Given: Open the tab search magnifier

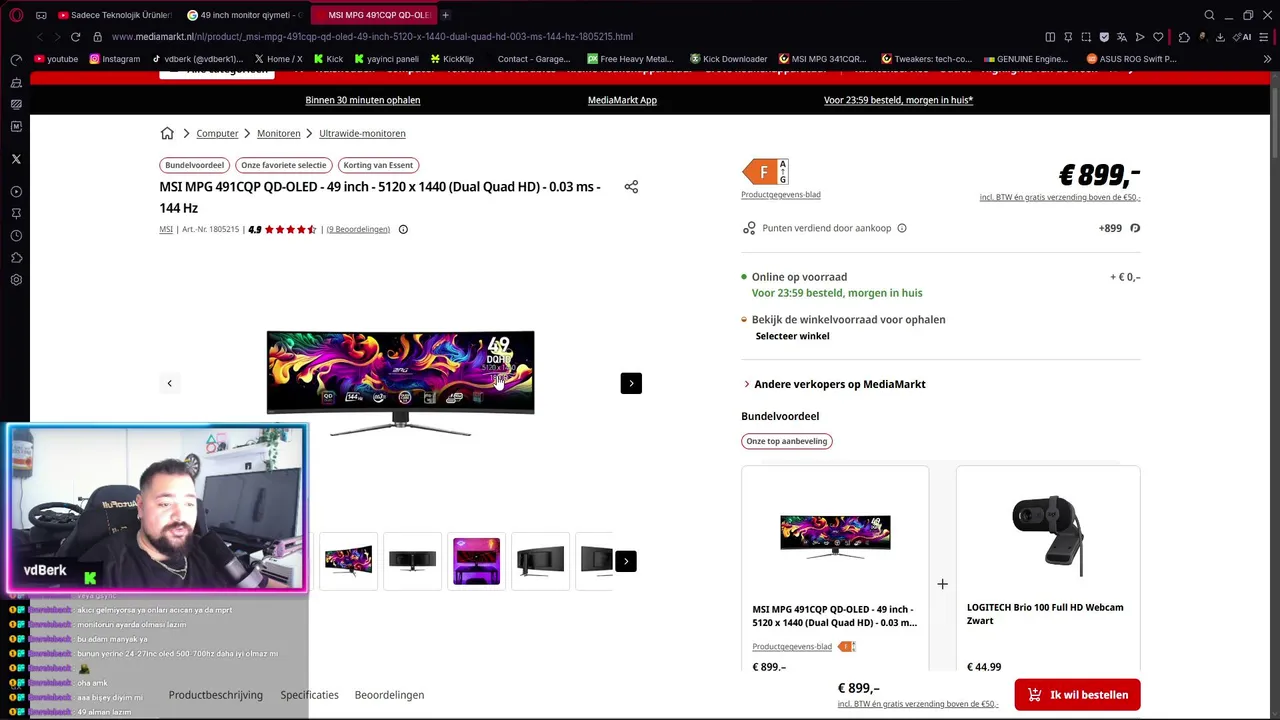Looking at the screenshot, I should 1209,15.
